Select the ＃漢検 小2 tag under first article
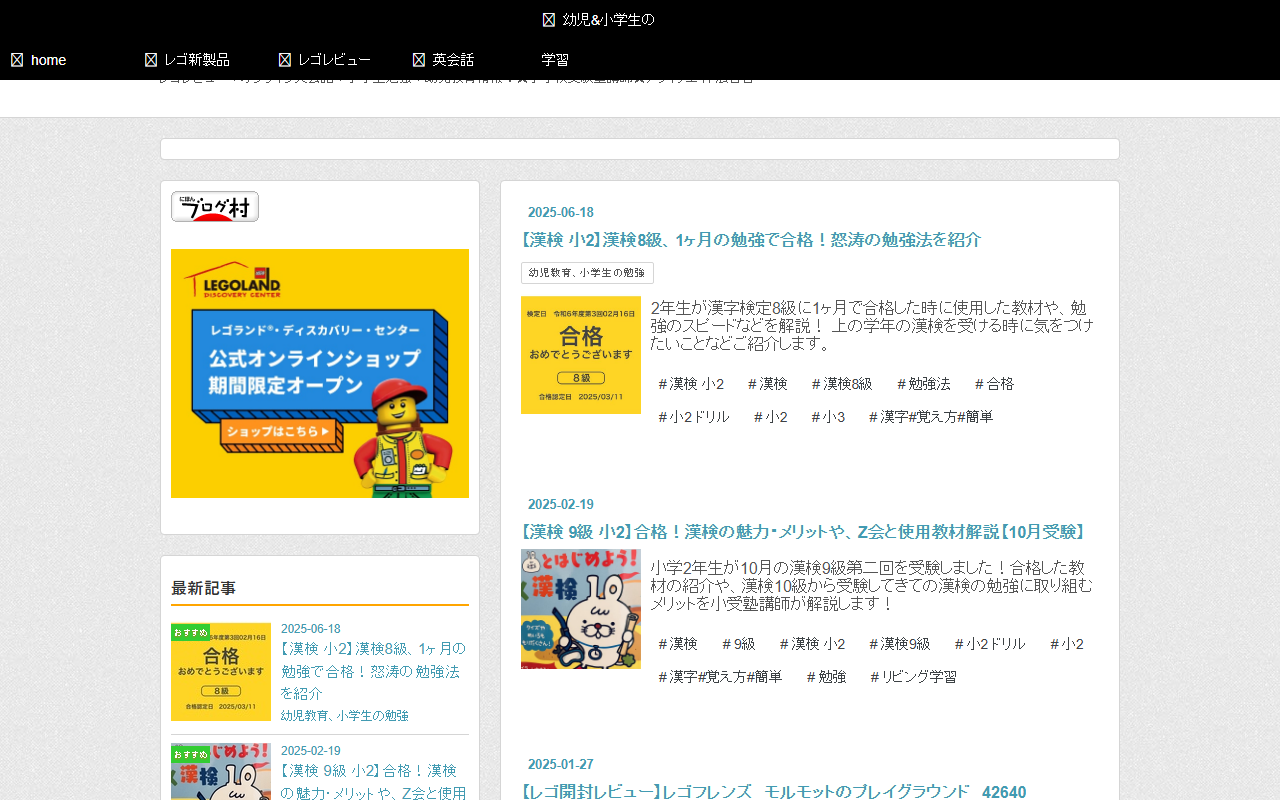 click(690, 384)
